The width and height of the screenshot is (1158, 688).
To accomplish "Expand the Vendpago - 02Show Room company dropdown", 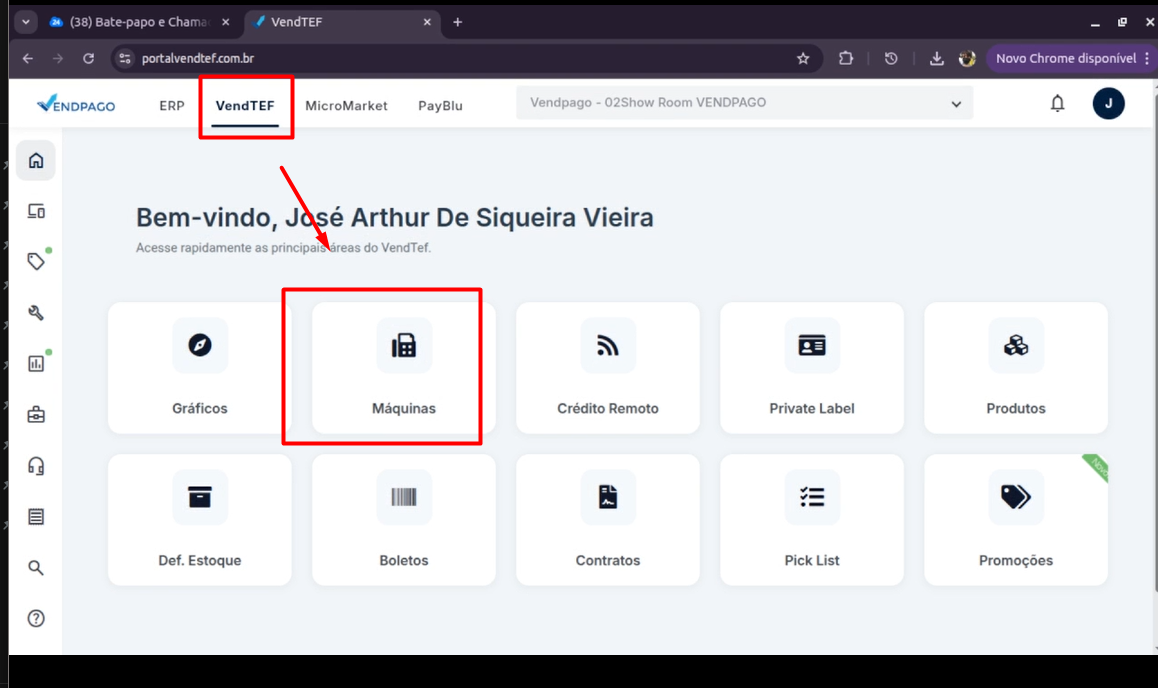I will tap(744, 103).
